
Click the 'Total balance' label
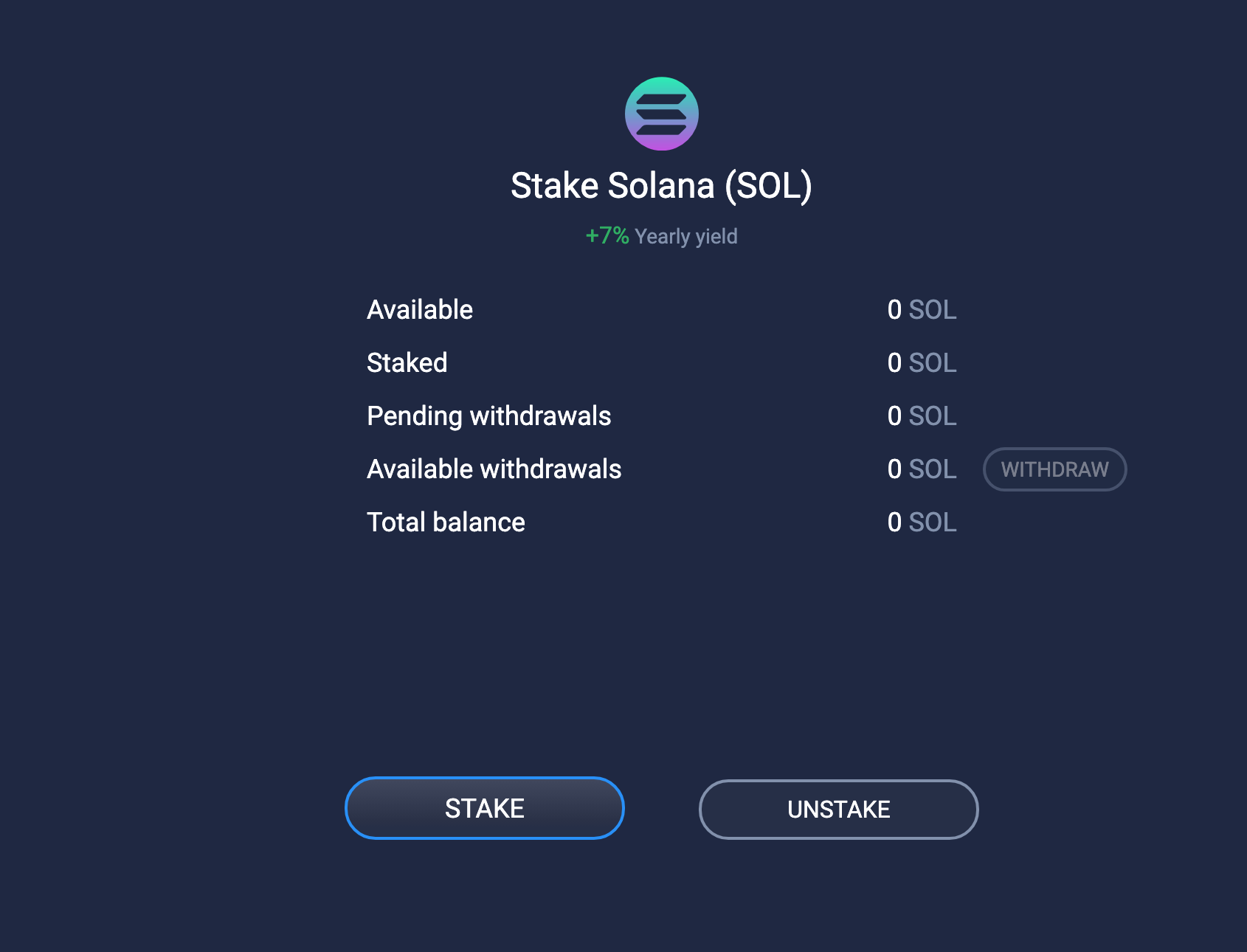coord(446,522)
